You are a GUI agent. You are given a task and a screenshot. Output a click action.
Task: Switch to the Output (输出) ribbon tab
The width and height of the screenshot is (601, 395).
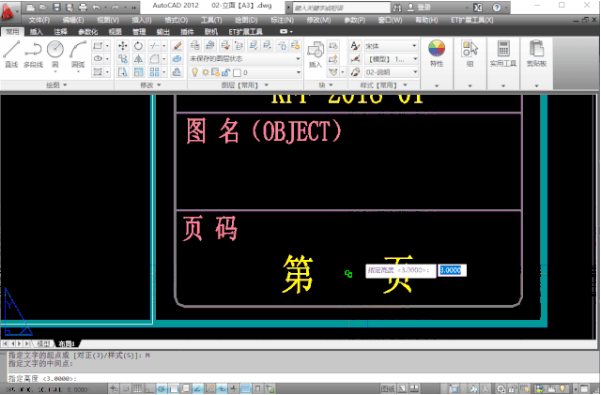[163, 32]
